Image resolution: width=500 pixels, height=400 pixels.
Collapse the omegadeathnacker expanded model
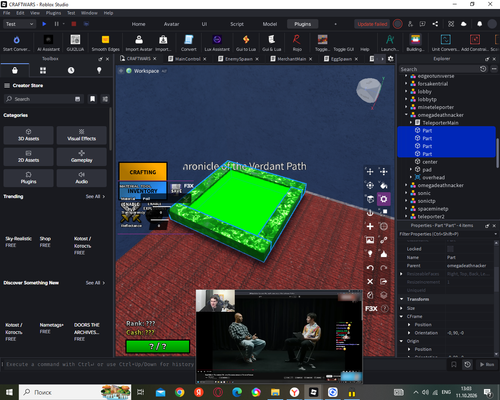coord(406,115)
